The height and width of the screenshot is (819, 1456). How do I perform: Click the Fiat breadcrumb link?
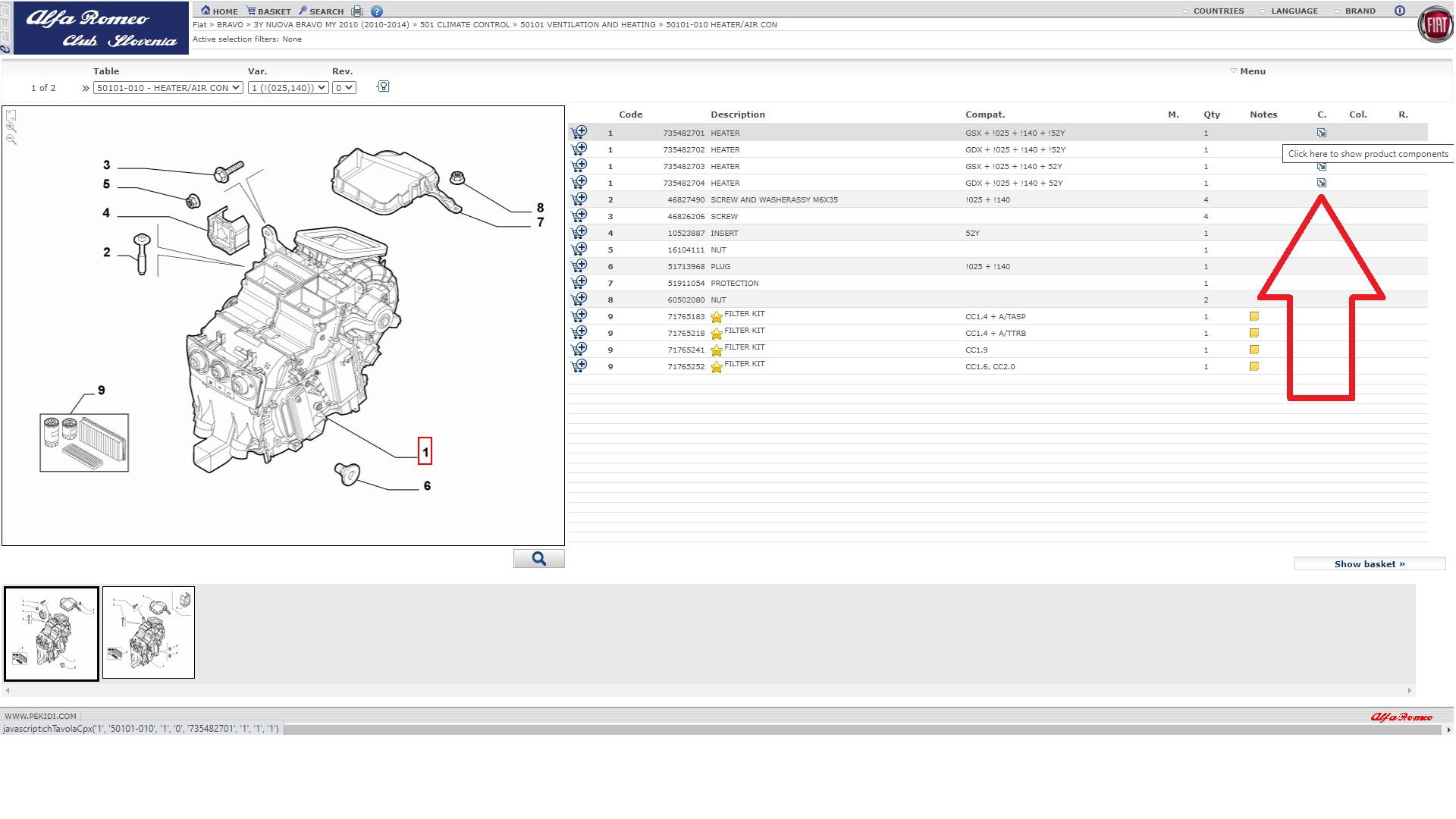(x=199, y=25)
